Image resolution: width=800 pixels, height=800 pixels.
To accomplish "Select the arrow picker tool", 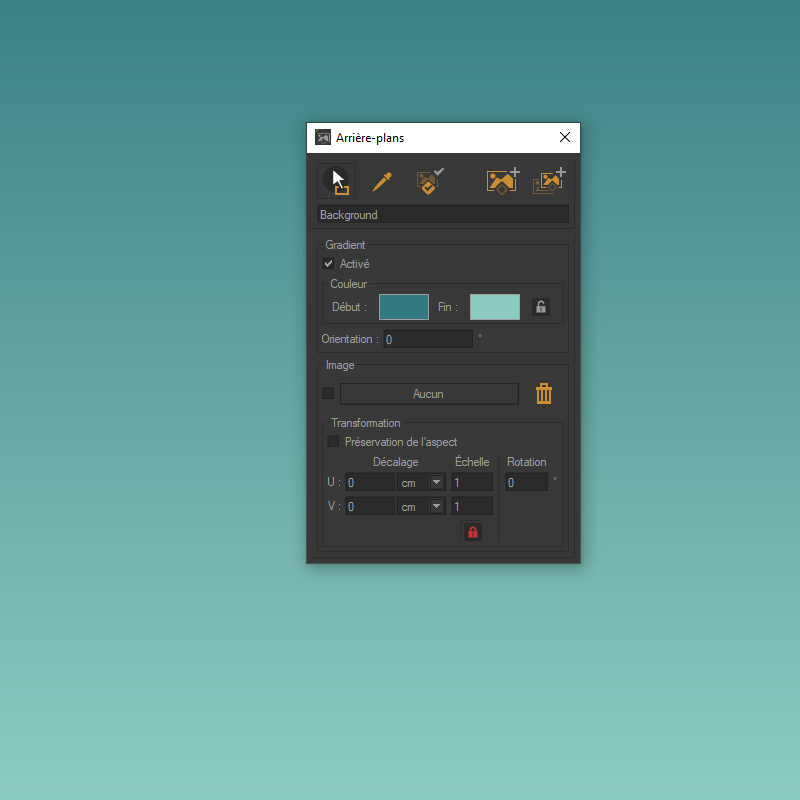I will [x=337, y=181].
